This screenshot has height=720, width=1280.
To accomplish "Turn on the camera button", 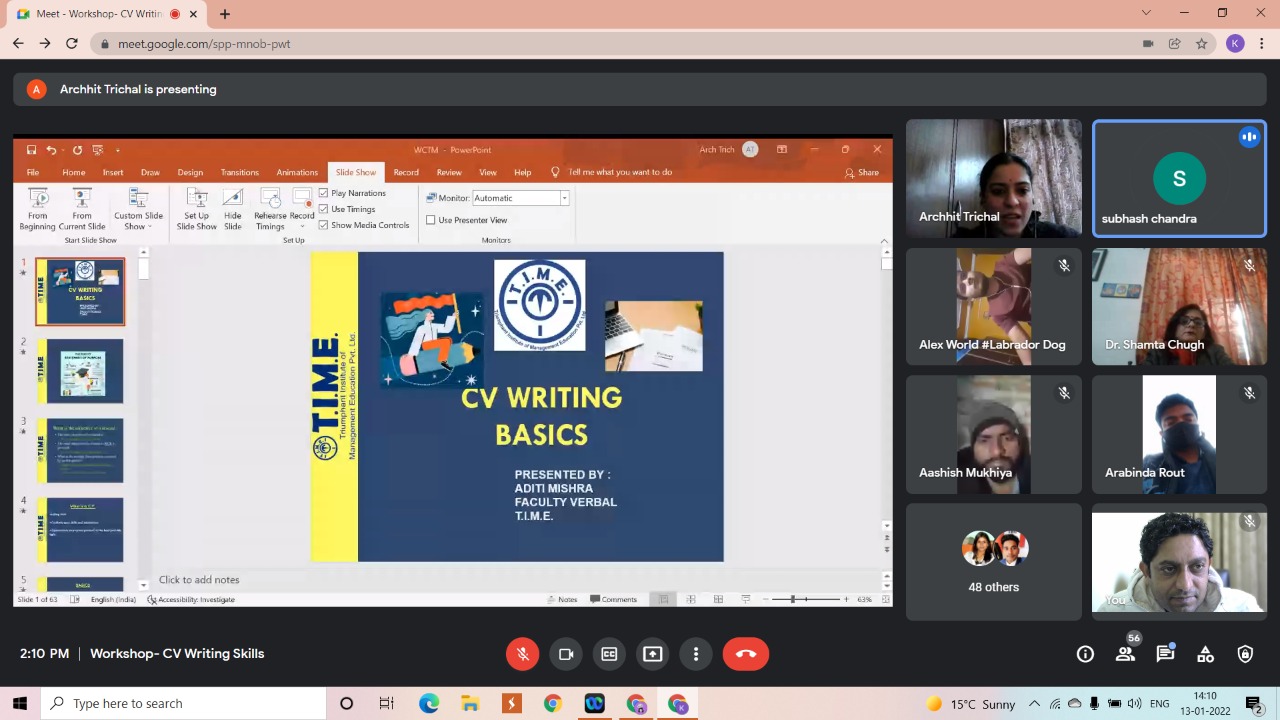I will [x=566, y=654].
